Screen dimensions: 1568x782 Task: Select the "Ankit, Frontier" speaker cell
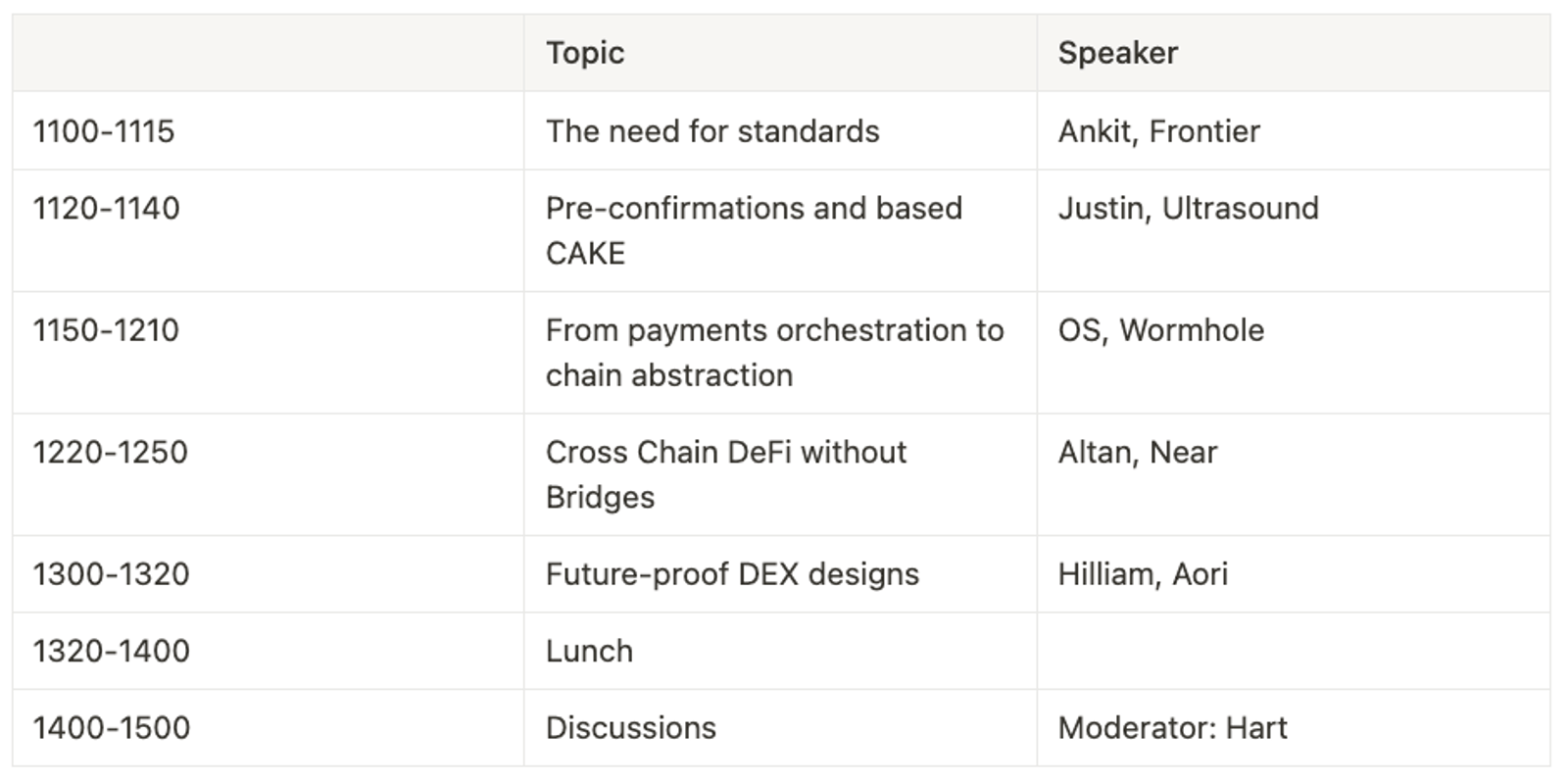pos(1158,131)
